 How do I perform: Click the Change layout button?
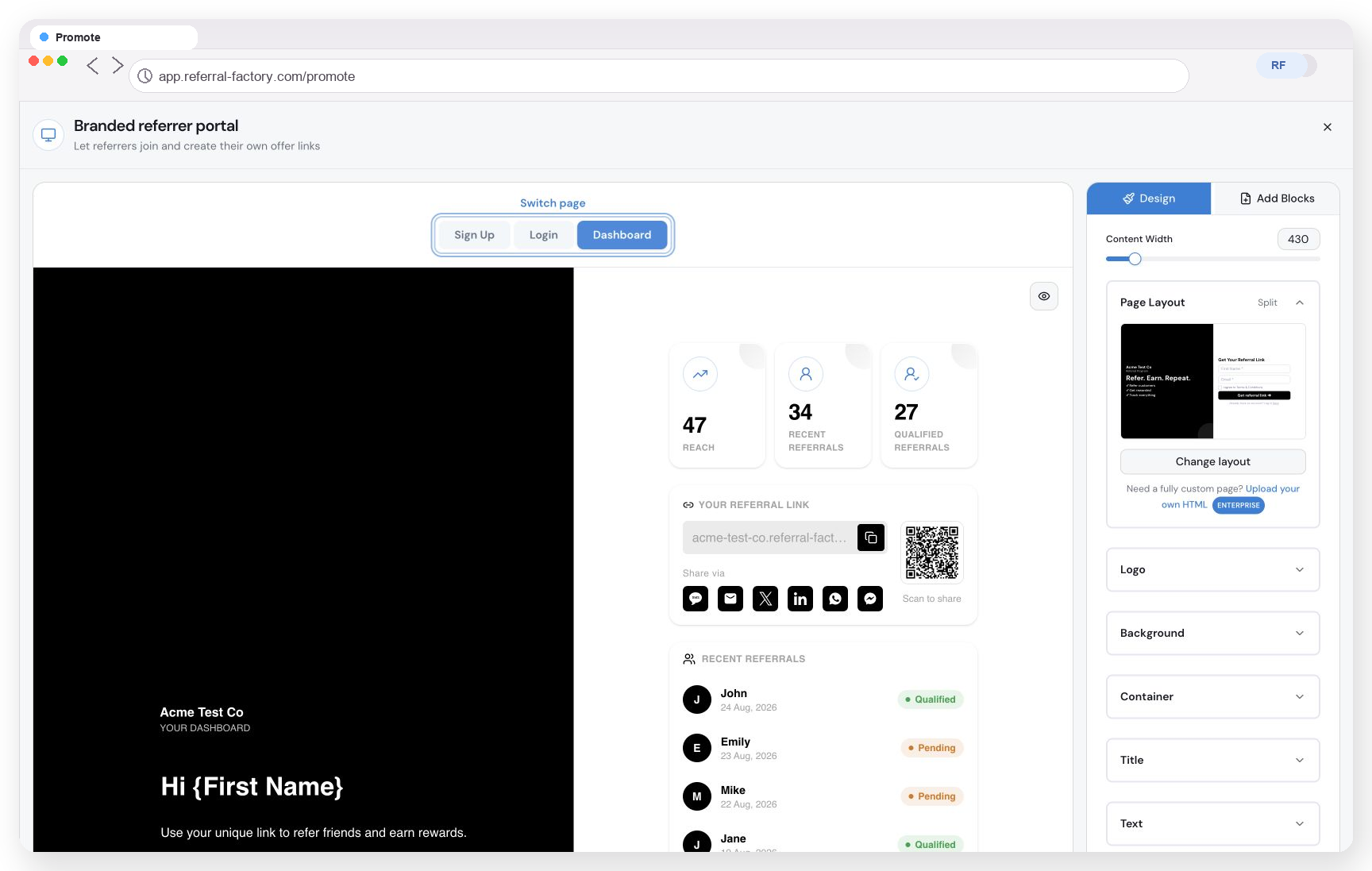(x=1213, y=461)
